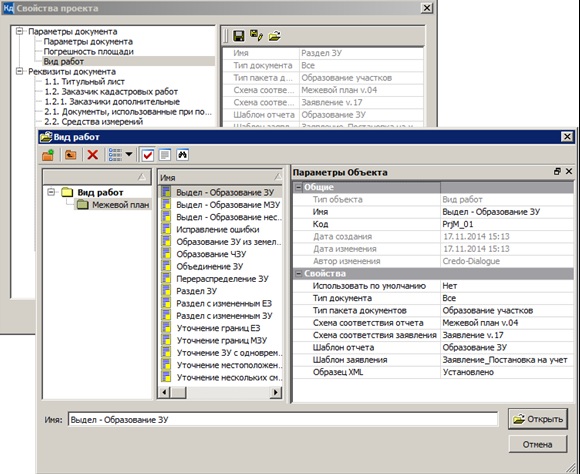The width and height of the screenshot is (580, 474).
Task: Click the list view mode icon
Action: point(115,155)
